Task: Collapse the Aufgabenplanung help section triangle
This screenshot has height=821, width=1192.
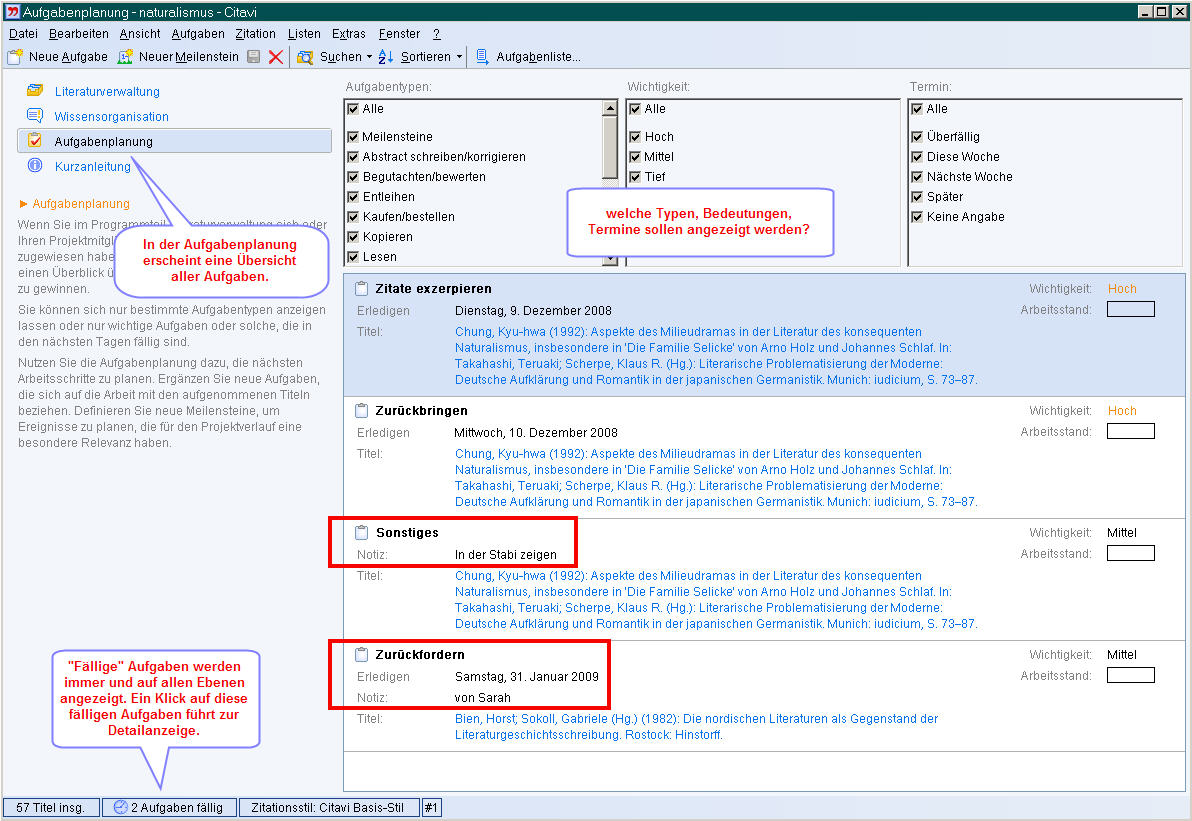Action: click(x=24, y=204)
